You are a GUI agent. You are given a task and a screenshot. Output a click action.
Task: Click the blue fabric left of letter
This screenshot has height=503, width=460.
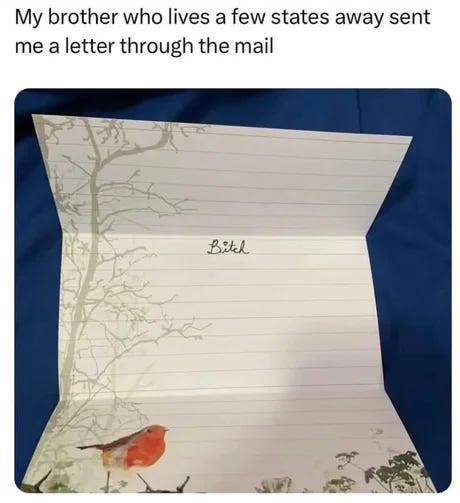pyautogui.click(x=37, y=300)
